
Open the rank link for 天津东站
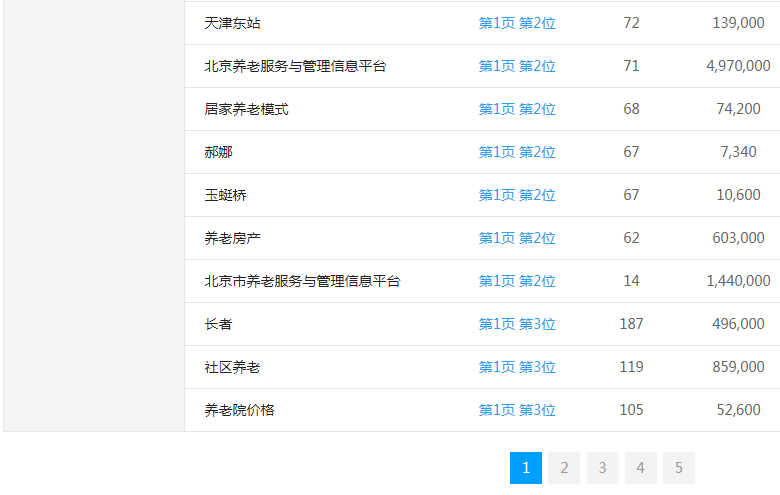click(517, 23)
